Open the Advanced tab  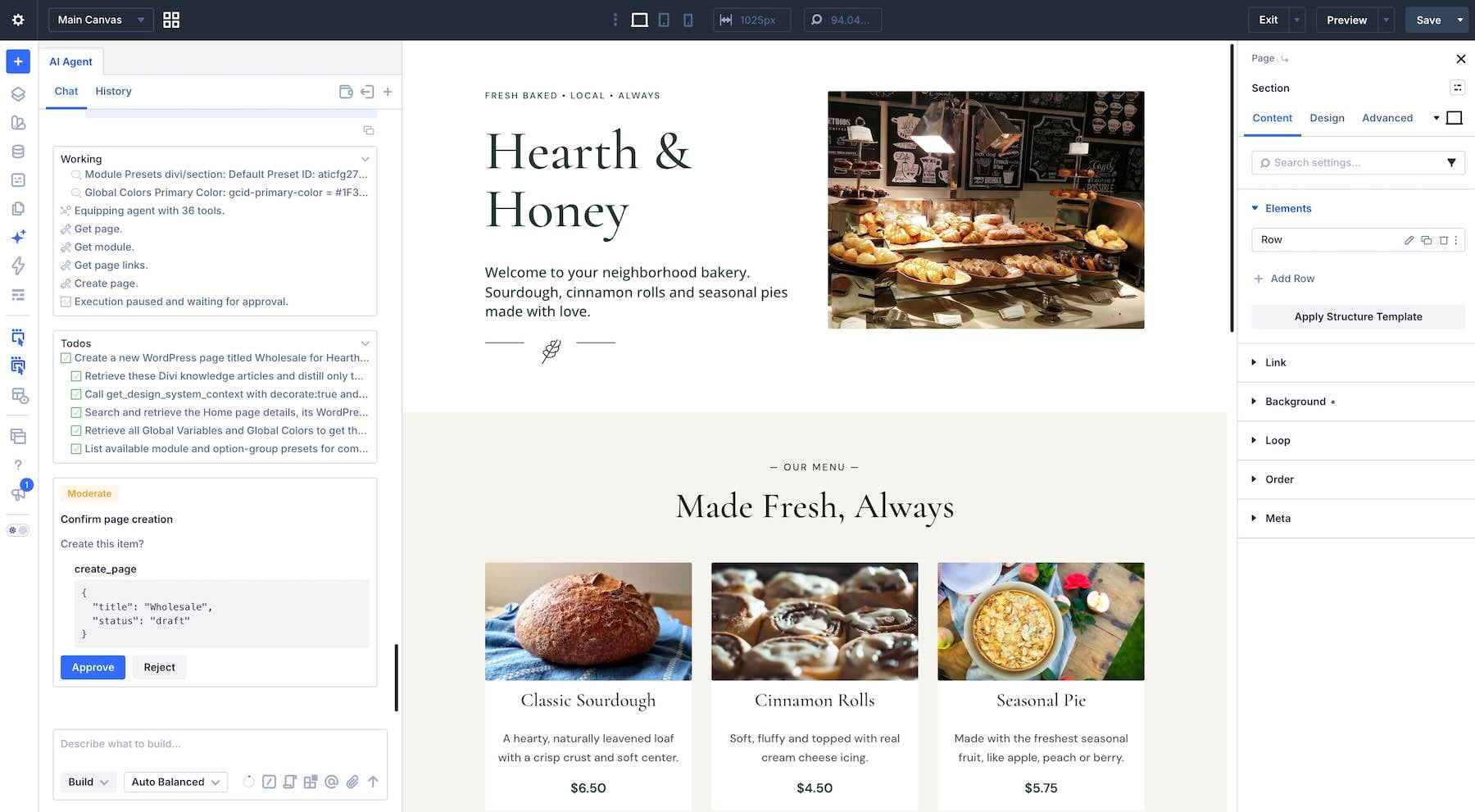tap(1387, 118)
